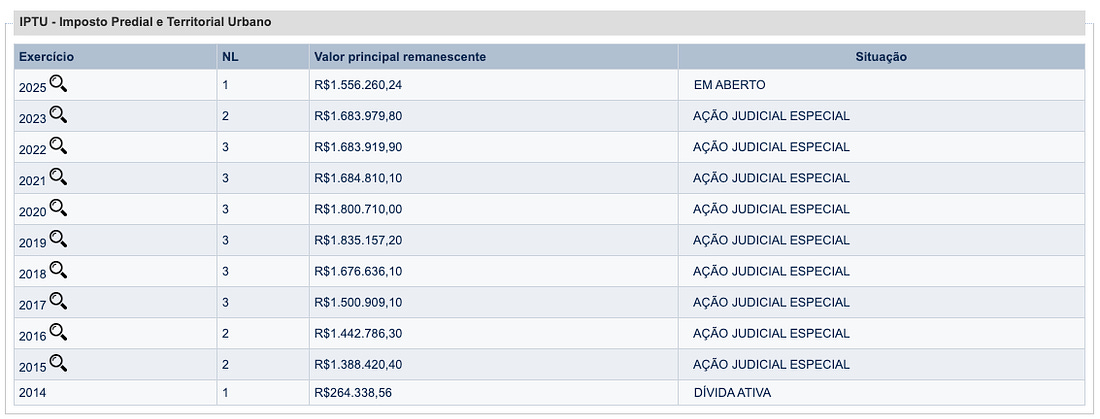1100x419 pixels.
Task: Open the 2019 magnifying glass icon
Action: [58, 239]
